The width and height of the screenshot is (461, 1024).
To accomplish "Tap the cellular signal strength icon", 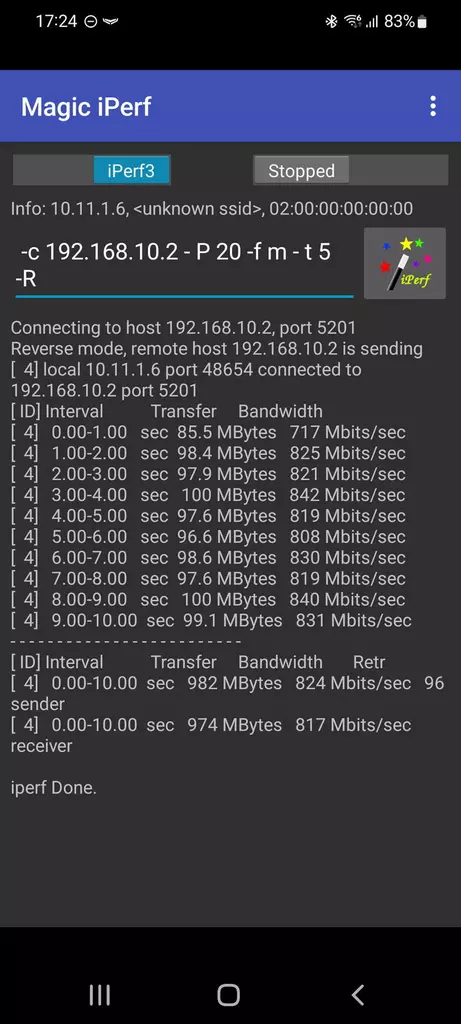I will pyautogui.click(x=372, y=22).
